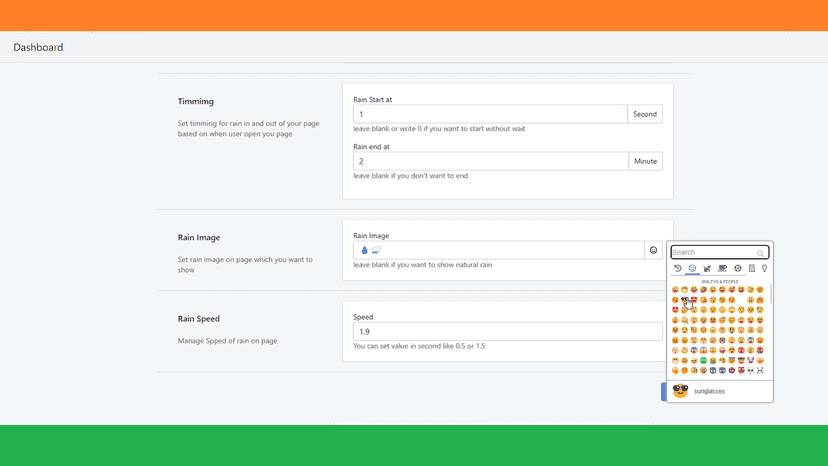This screenshot has height=466, width=828.
Task: Pick the skull and crossbones emoji
Action: click(760, 370)
